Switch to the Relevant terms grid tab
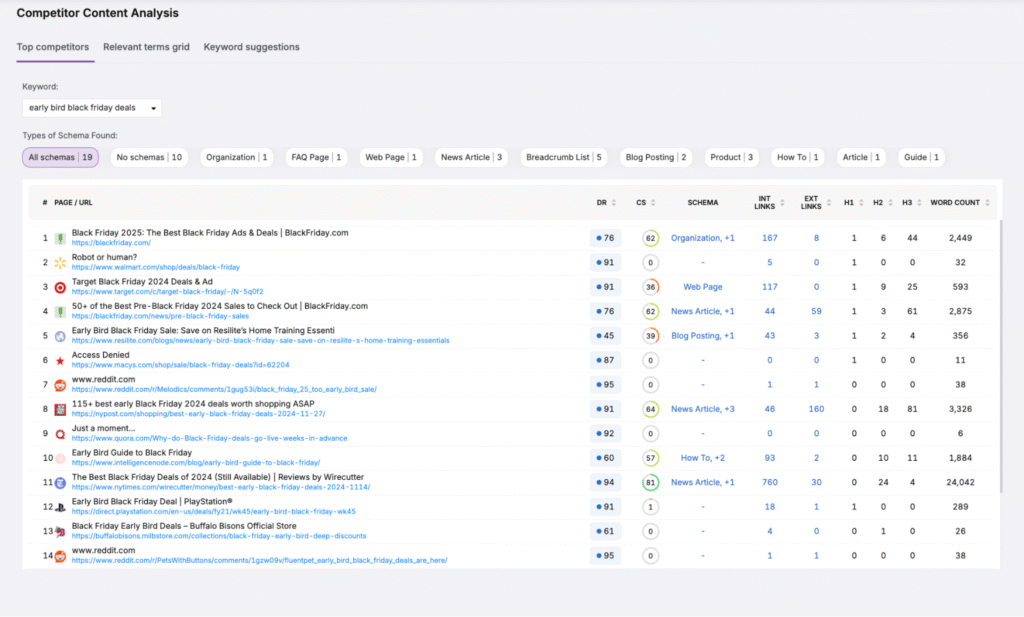This screenshot has height=617, width=1024. click(x=146, y=47)
